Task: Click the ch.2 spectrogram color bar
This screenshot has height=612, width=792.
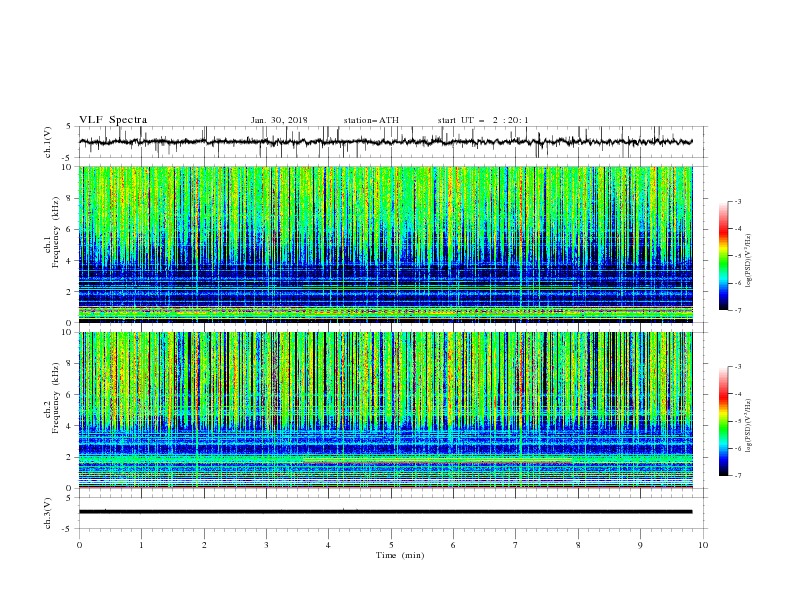Action: click(x=723, y=421)
